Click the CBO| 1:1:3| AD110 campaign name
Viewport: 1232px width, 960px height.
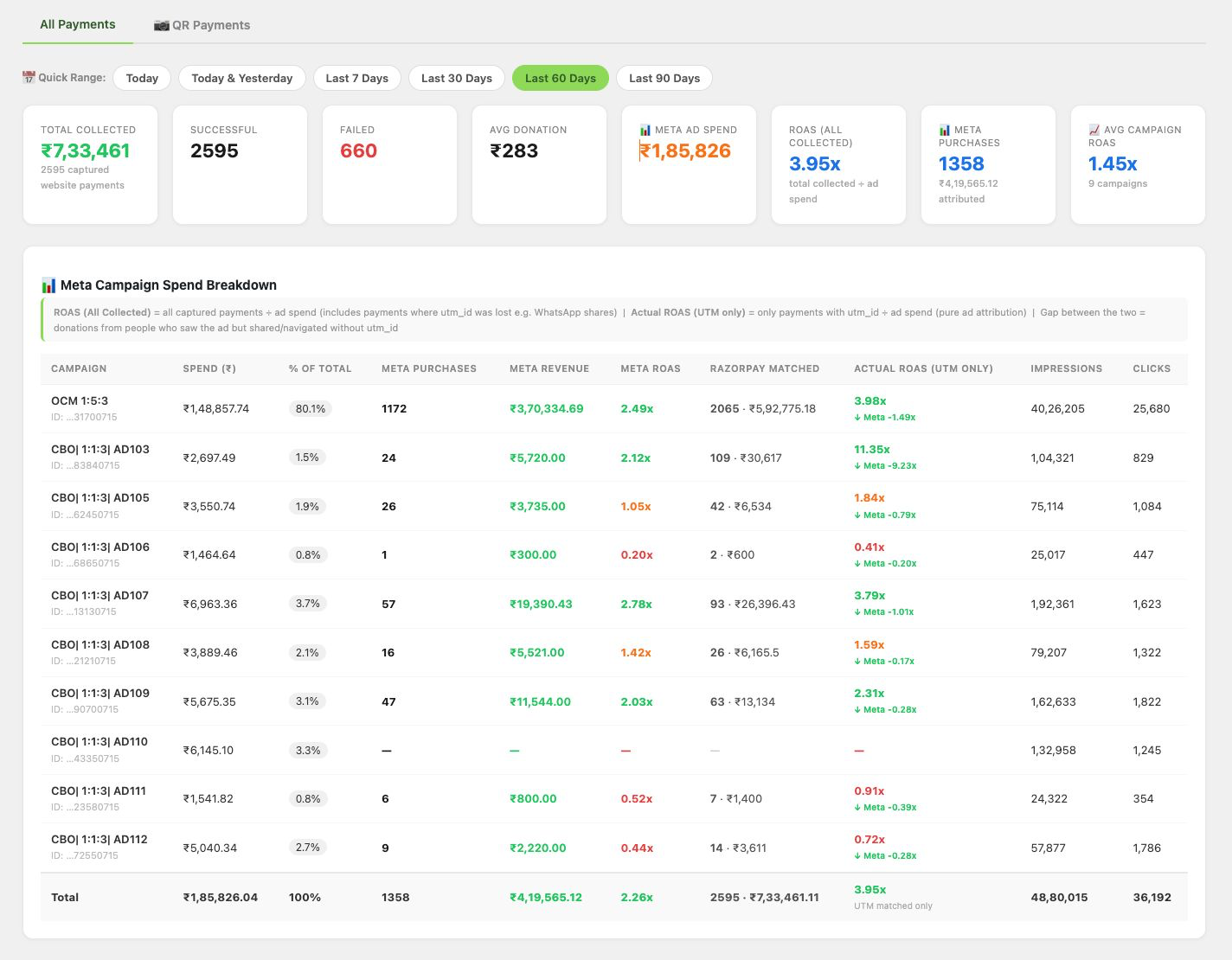(x=99, y=742)
